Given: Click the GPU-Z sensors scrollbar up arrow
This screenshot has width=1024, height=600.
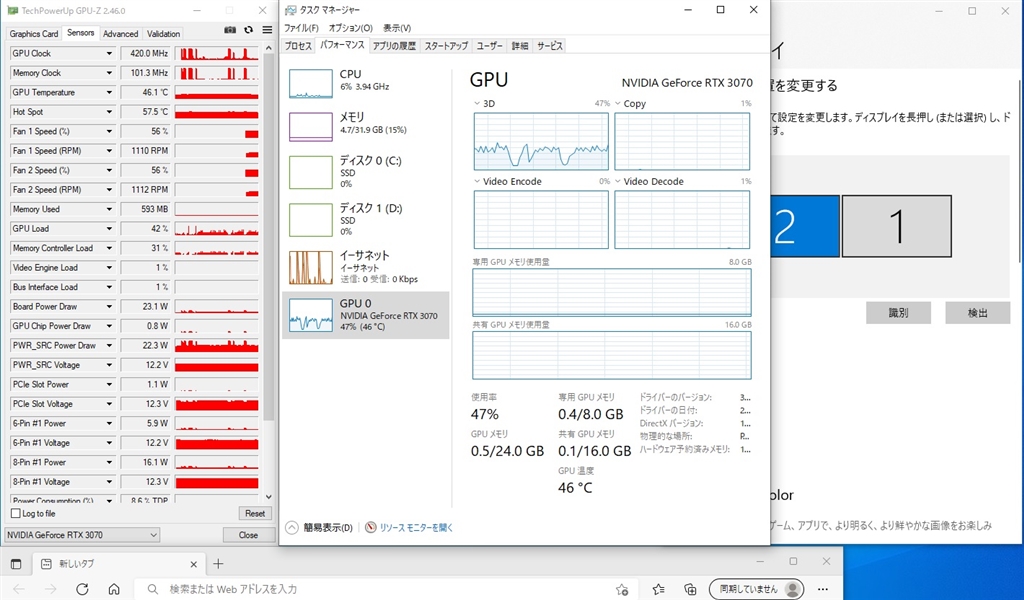Looking at the screenshot, I should click(x=268, y=49).
